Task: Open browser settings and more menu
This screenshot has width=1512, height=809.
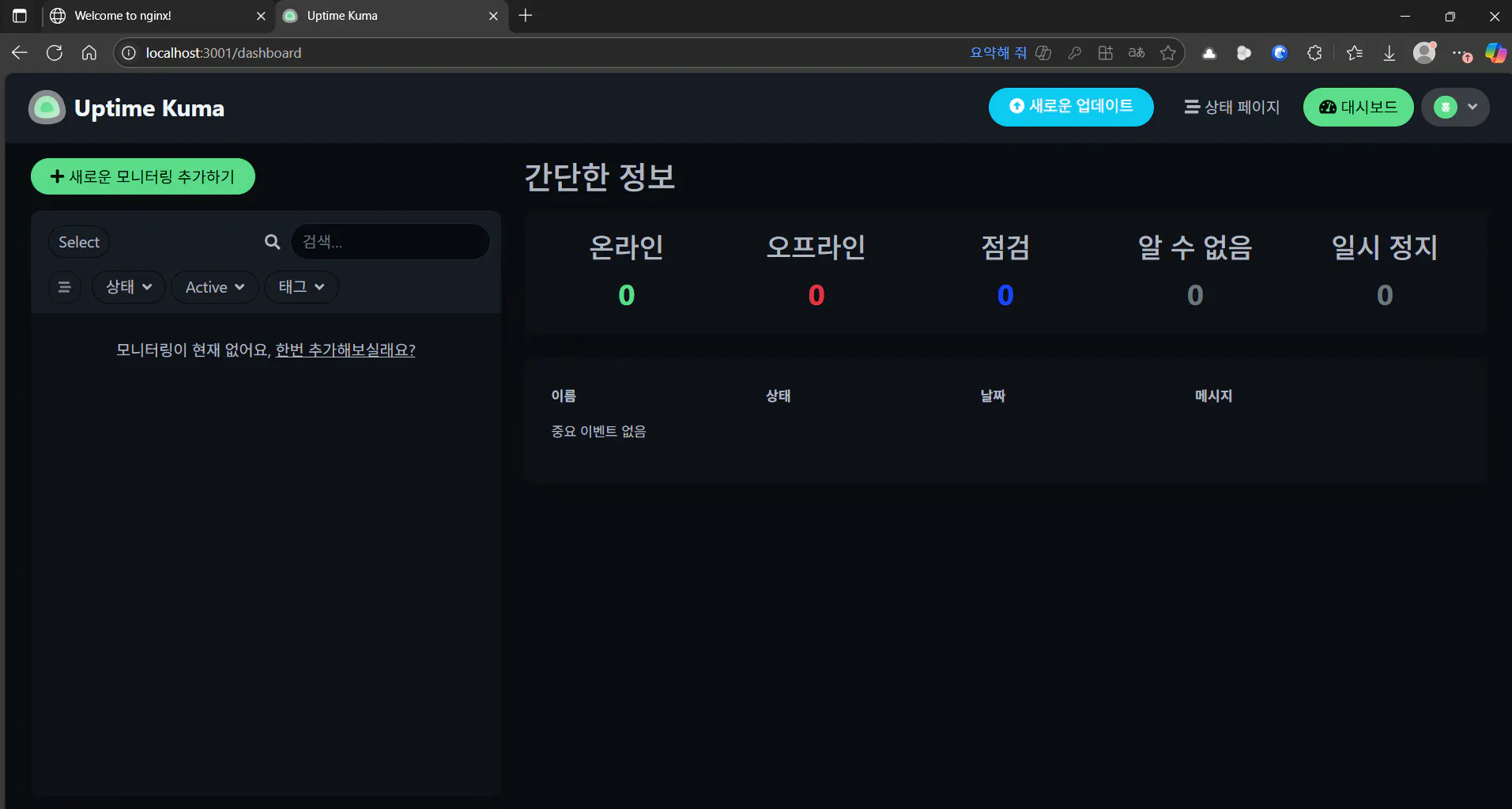Action: coord(1461,53)
